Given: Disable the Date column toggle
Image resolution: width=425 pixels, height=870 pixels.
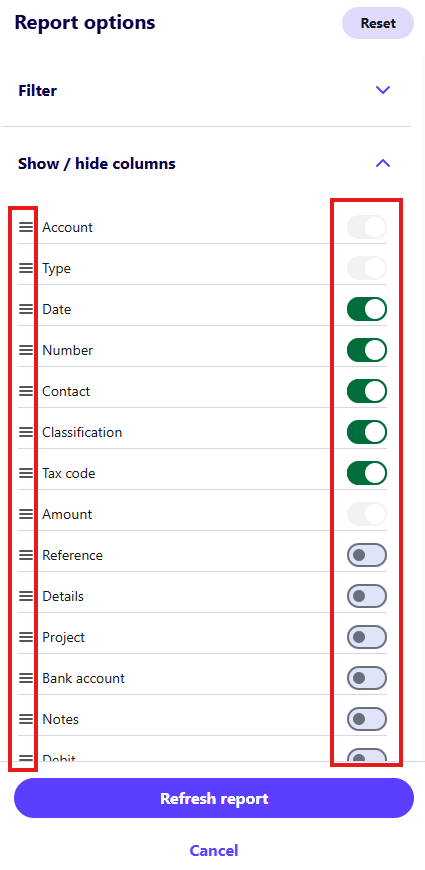Looking at the screenshot, I should point(367,309).
